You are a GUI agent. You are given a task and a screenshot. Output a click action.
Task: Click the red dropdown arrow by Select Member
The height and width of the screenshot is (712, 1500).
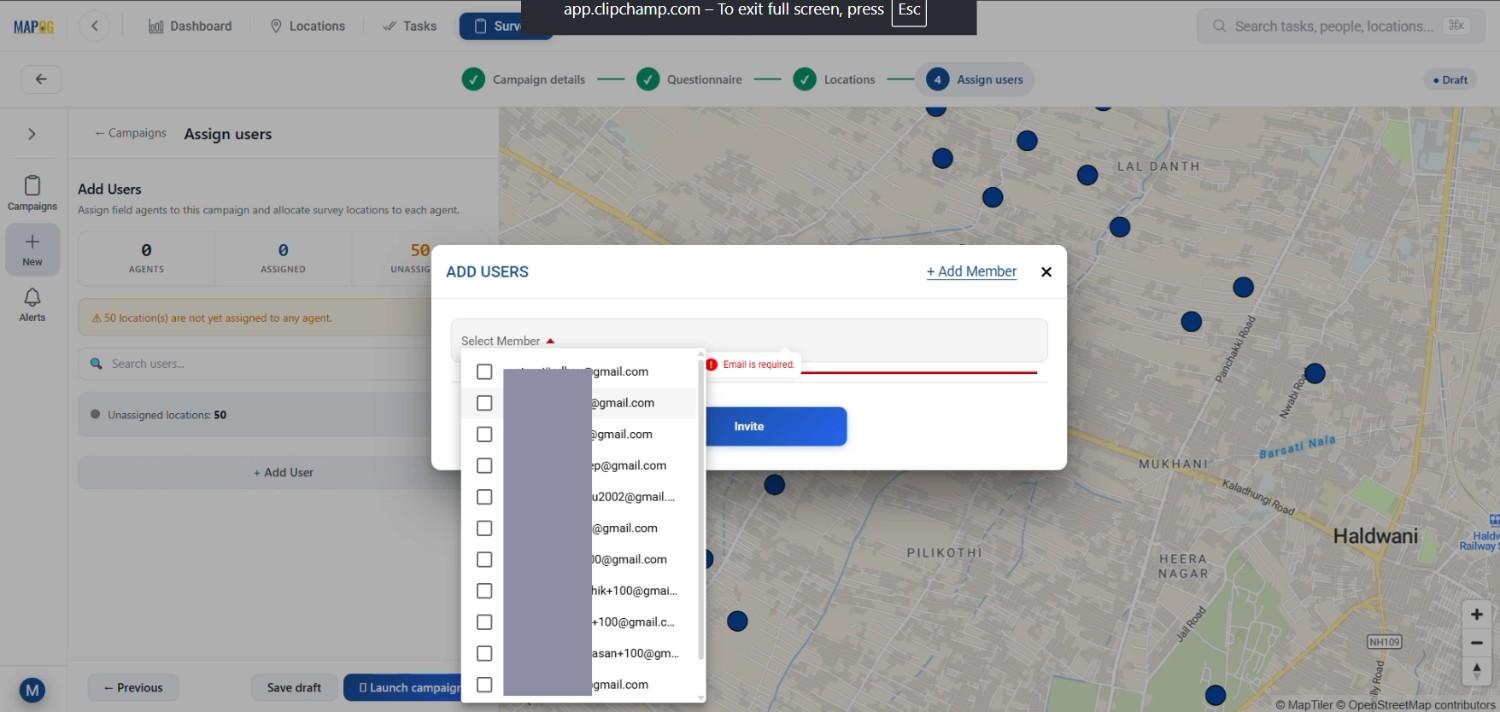[x=550, y=341]
